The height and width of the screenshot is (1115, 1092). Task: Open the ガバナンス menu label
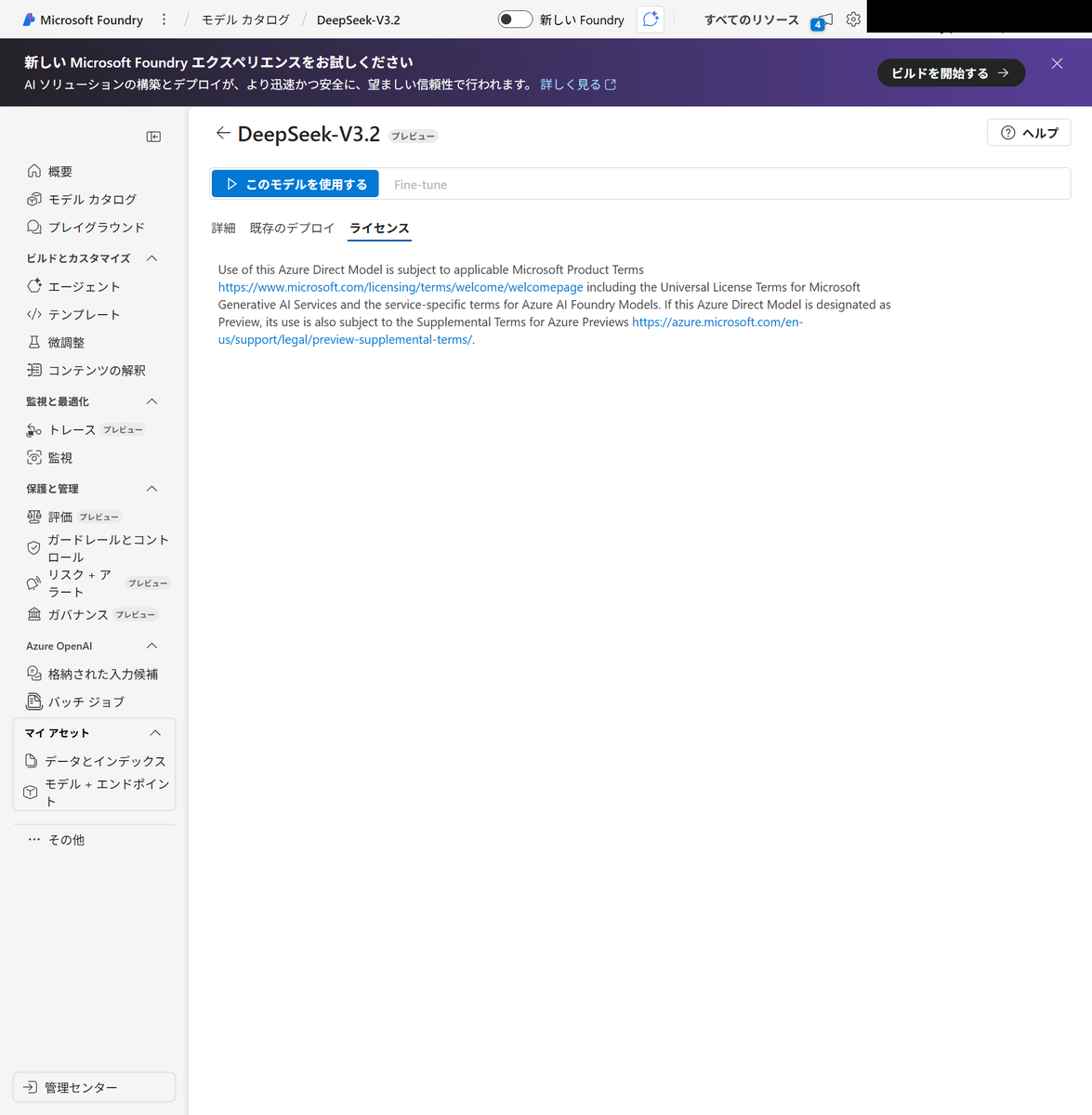(78, 615)
